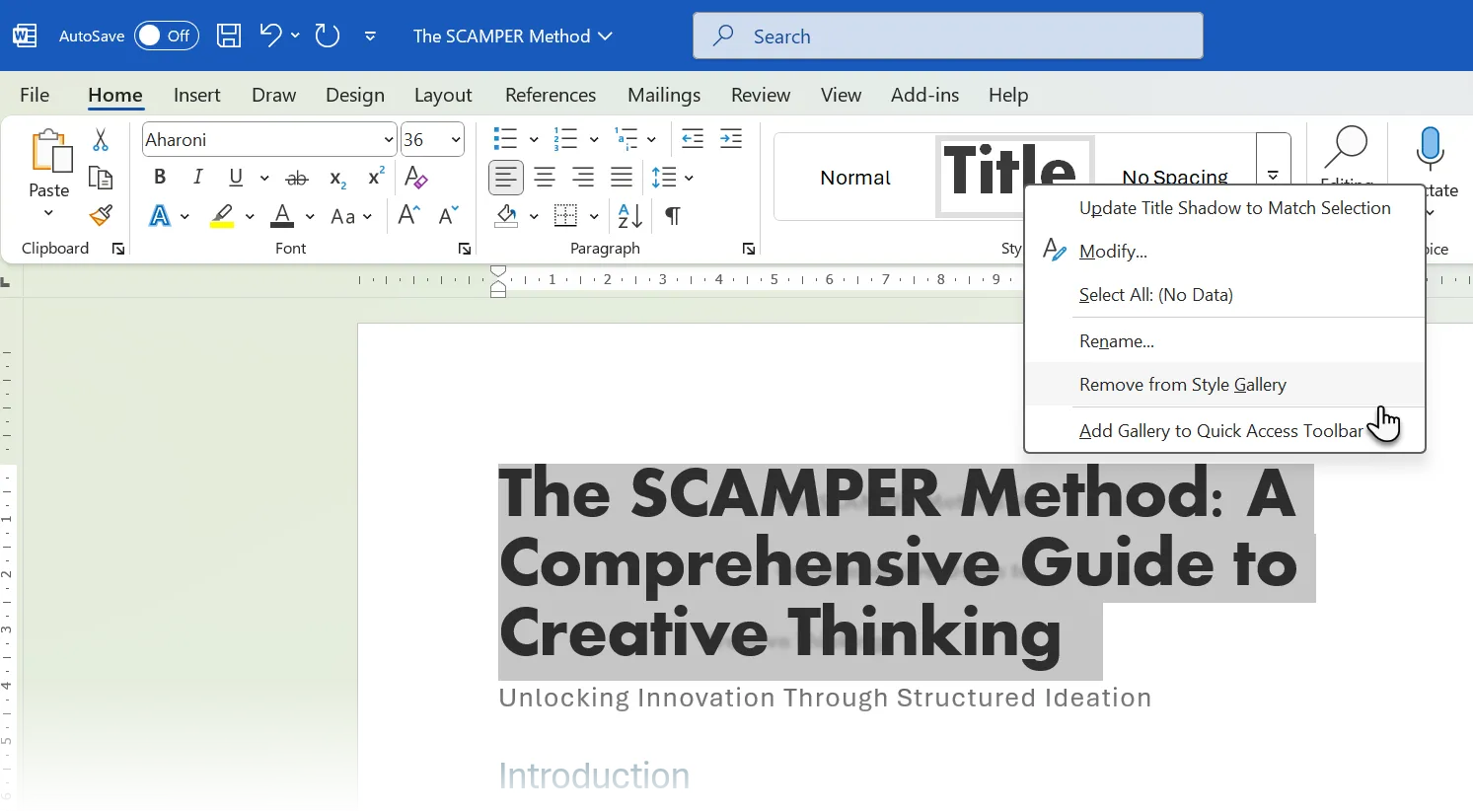
Task: Open the font size dropdown
Action: (456, 140)
